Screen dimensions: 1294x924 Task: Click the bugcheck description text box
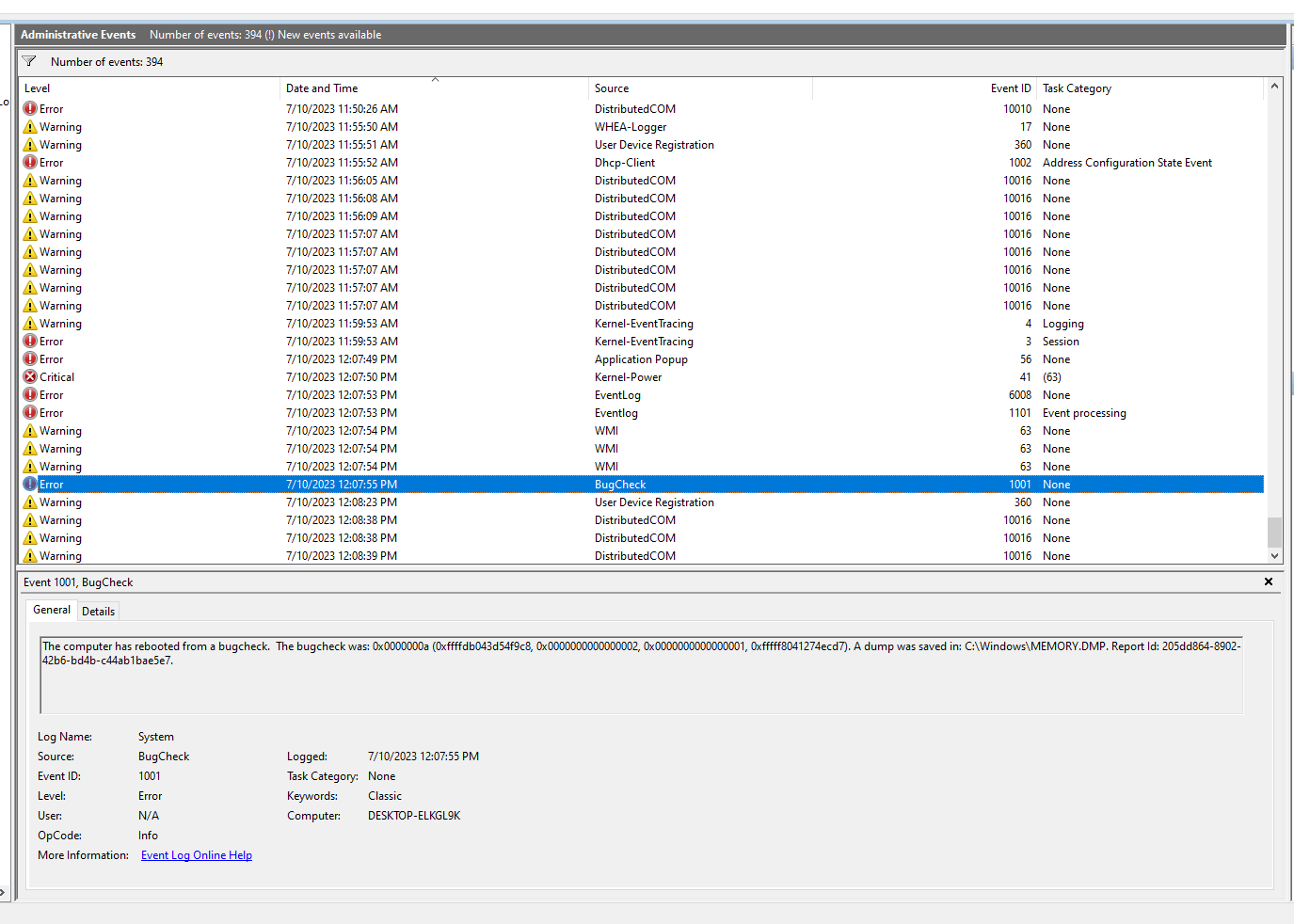tap(642, 675)
